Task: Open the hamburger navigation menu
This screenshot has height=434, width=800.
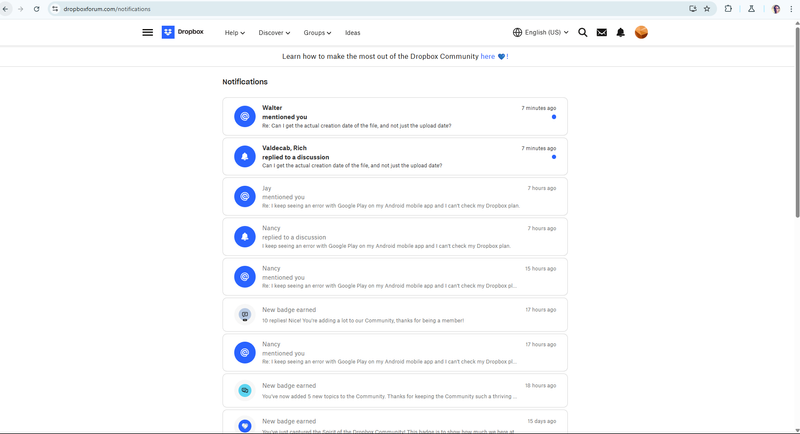Action: point(148,32)
